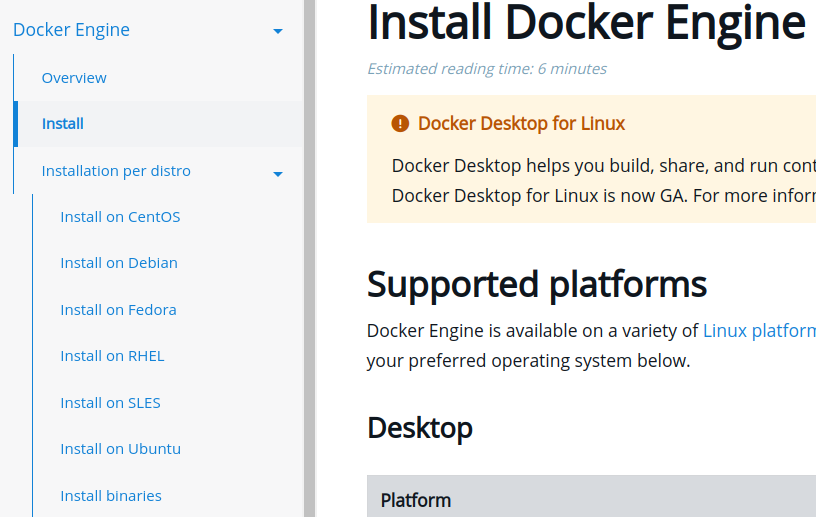Select the active Install sidebar item

point(63,124)
